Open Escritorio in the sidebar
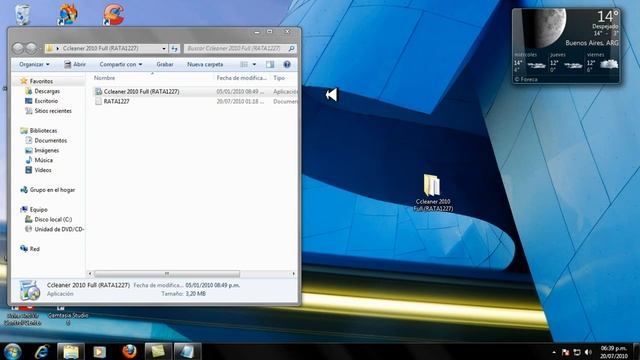 46,101
